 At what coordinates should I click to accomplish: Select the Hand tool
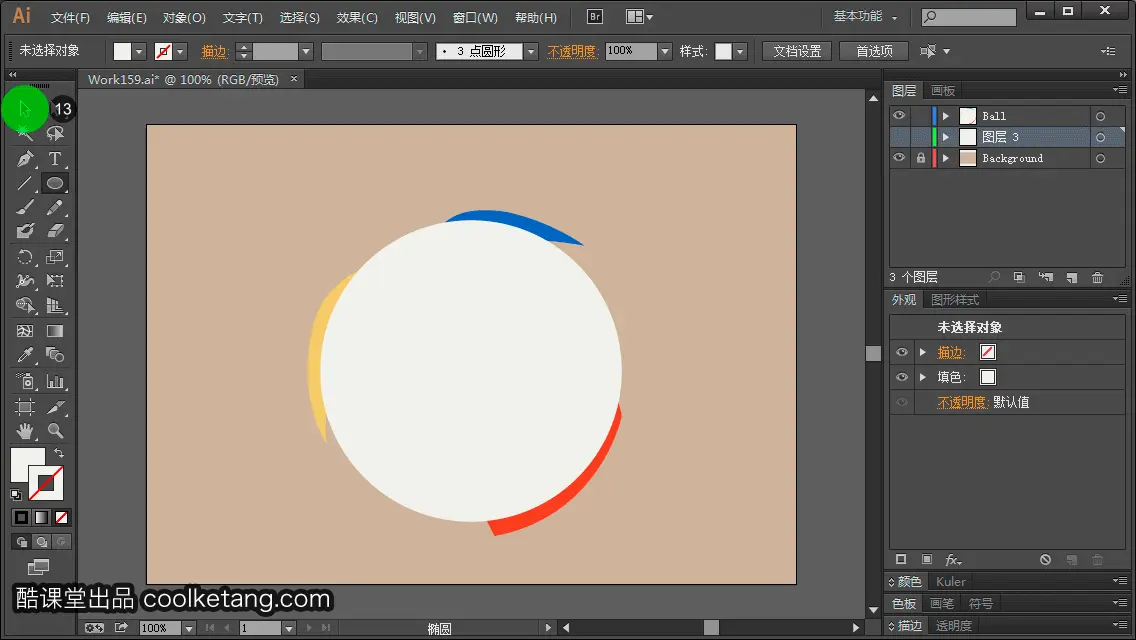25,431
